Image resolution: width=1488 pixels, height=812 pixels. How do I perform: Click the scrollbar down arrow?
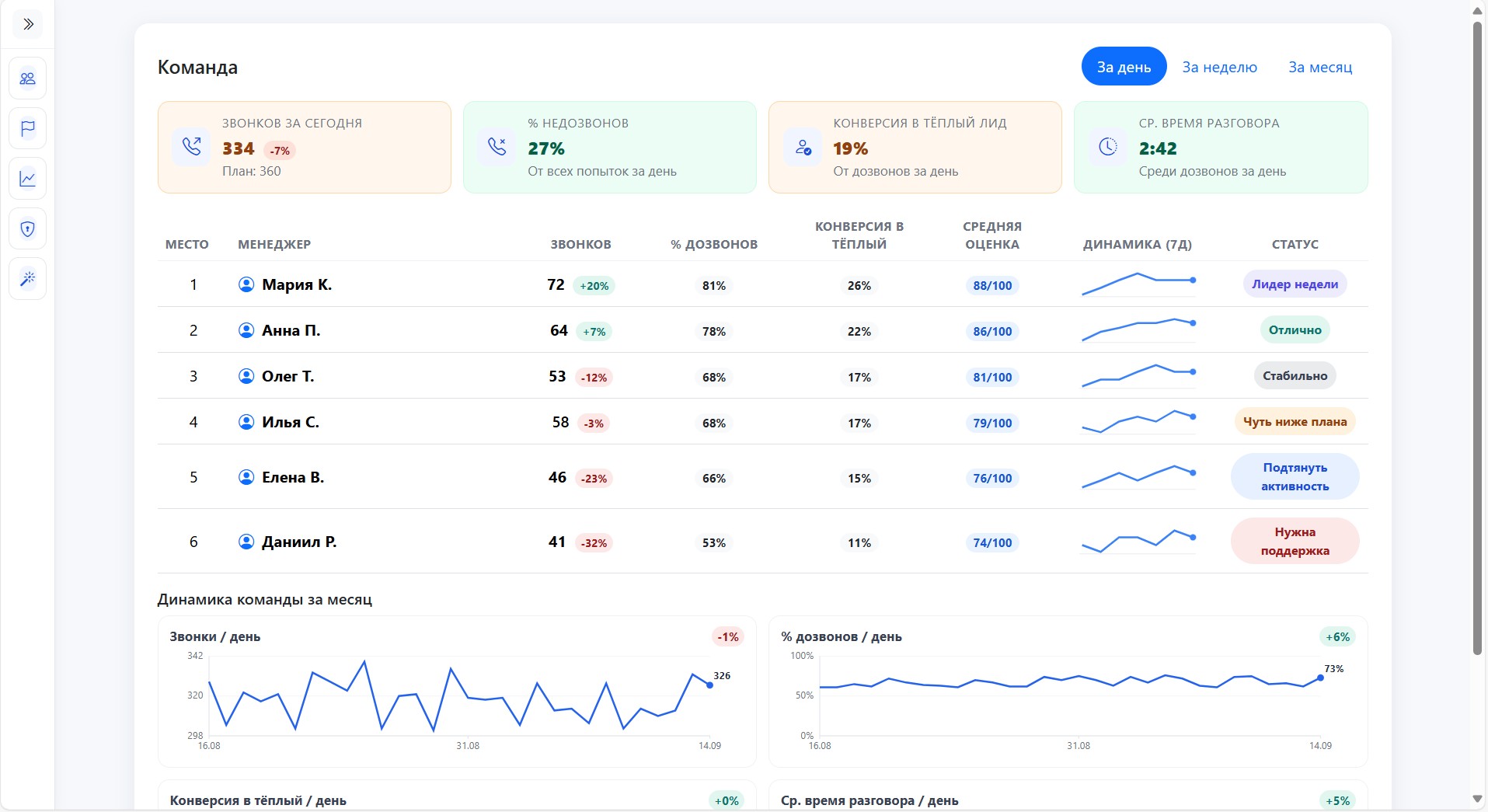[x=1477, y=799]
